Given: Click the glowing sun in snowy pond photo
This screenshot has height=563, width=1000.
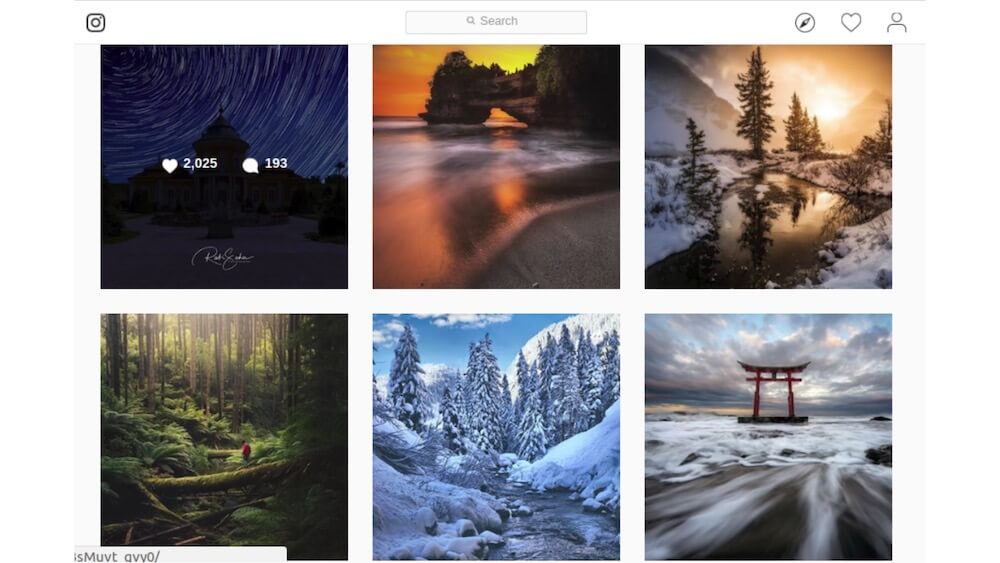Looking at the screenshot, I should click(830, 110).
